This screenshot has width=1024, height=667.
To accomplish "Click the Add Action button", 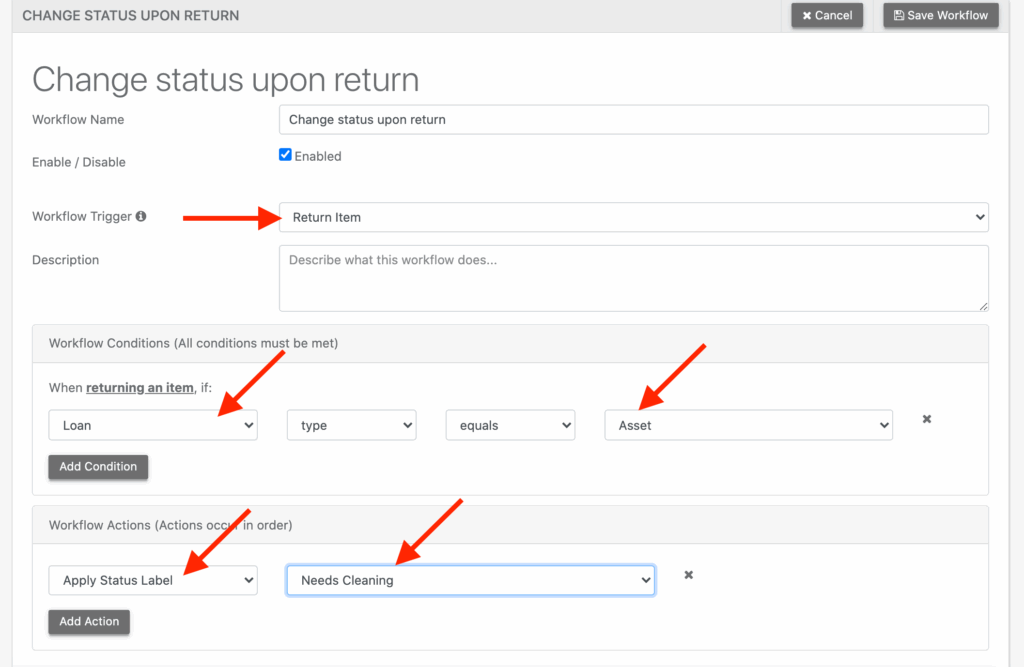I will [89, 621].
